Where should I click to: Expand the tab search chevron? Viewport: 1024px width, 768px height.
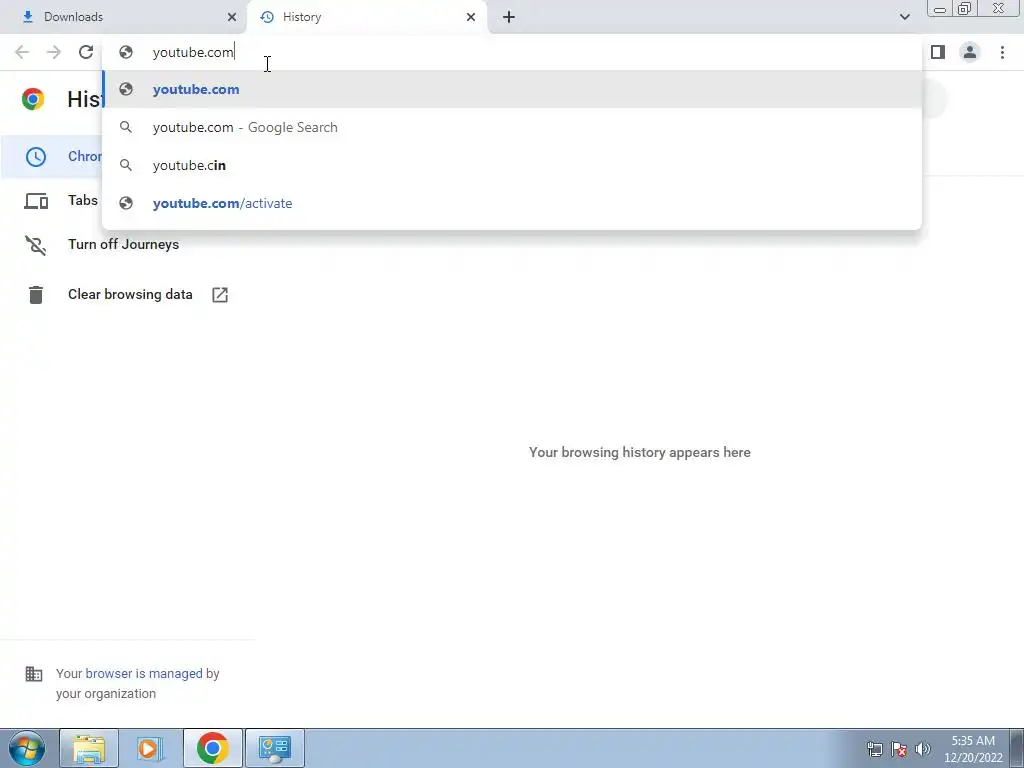[904, 17]
